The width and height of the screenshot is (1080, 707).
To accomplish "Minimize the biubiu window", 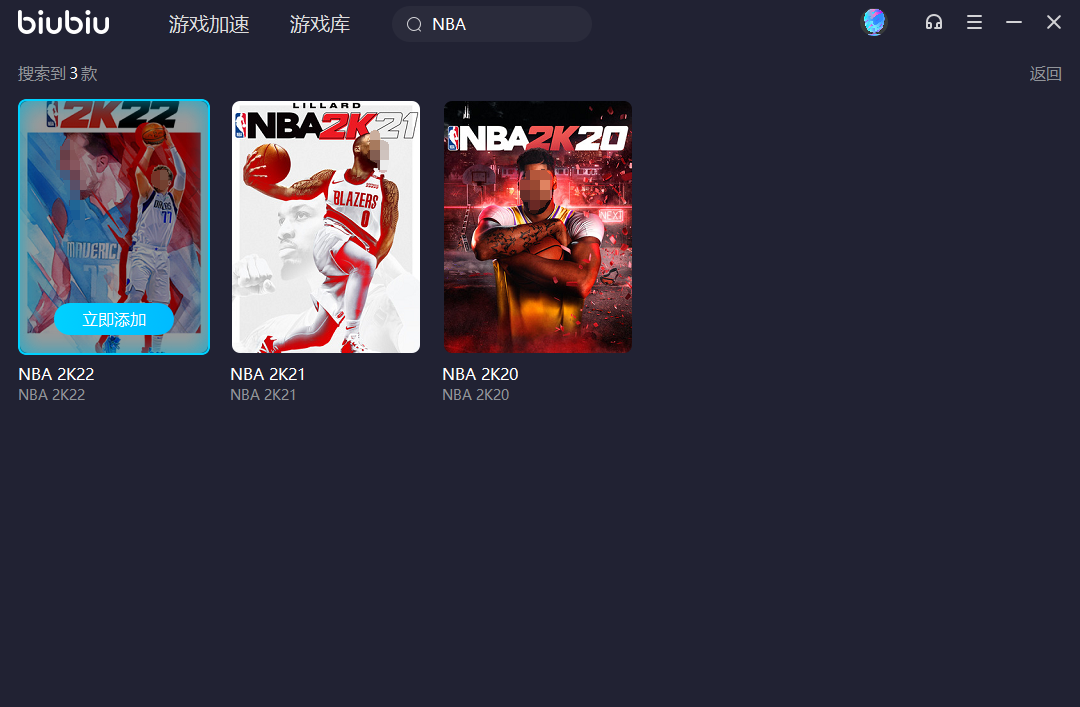I will (1014, 22).
